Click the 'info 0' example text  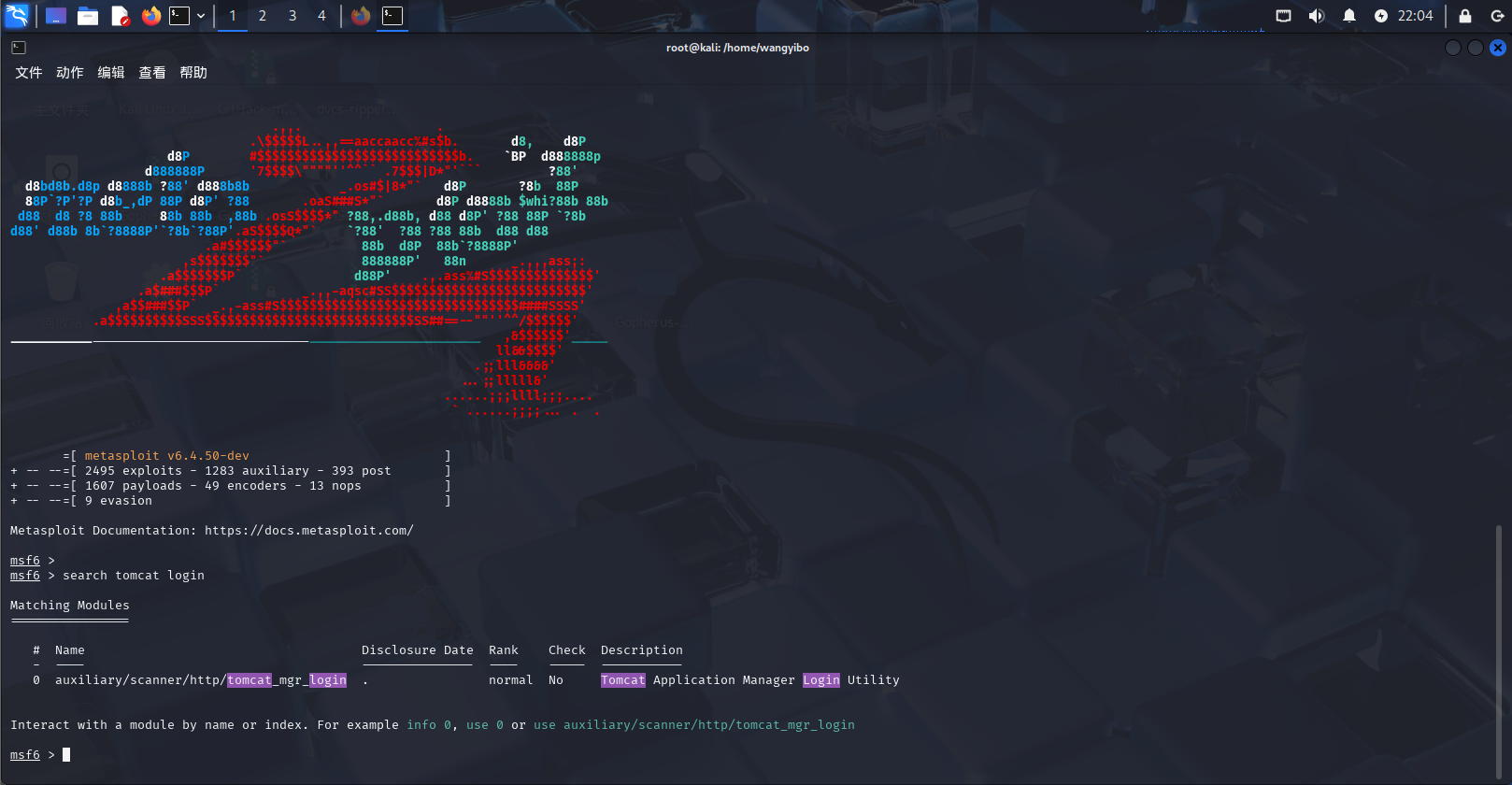click(429, 725)
